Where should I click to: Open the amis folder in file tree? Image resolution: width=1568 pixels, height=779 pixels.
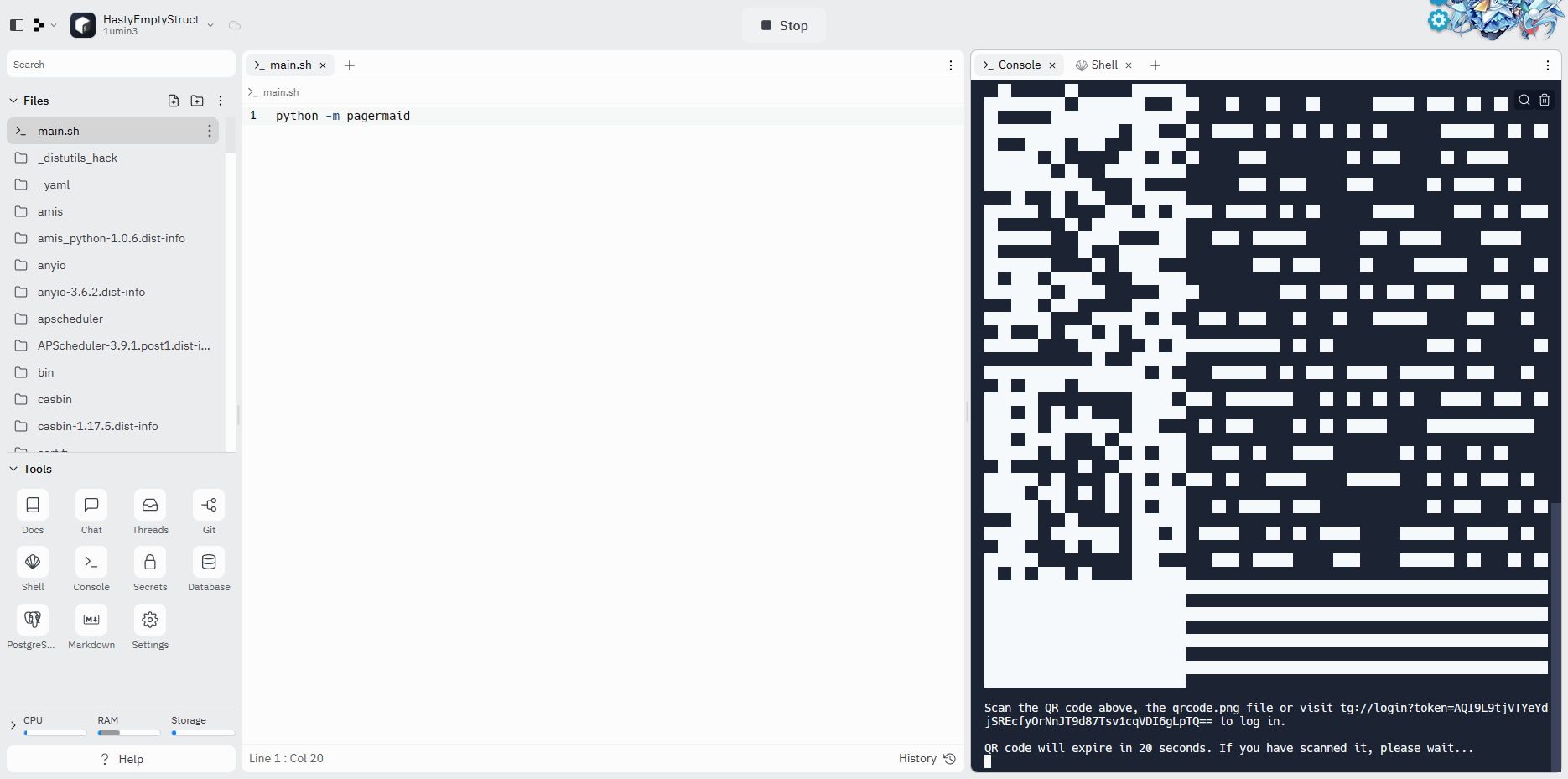coord(50,211)
